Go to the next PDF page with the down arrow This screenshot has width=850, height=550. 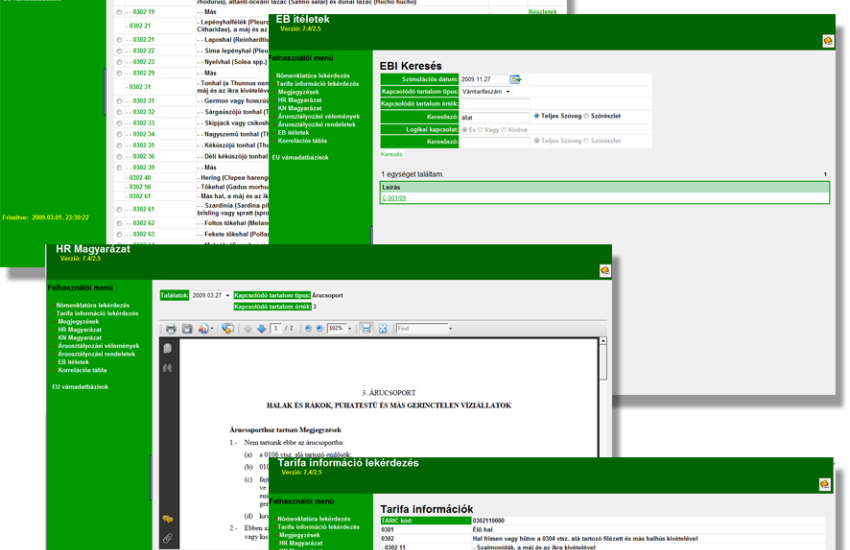(262, 328)
